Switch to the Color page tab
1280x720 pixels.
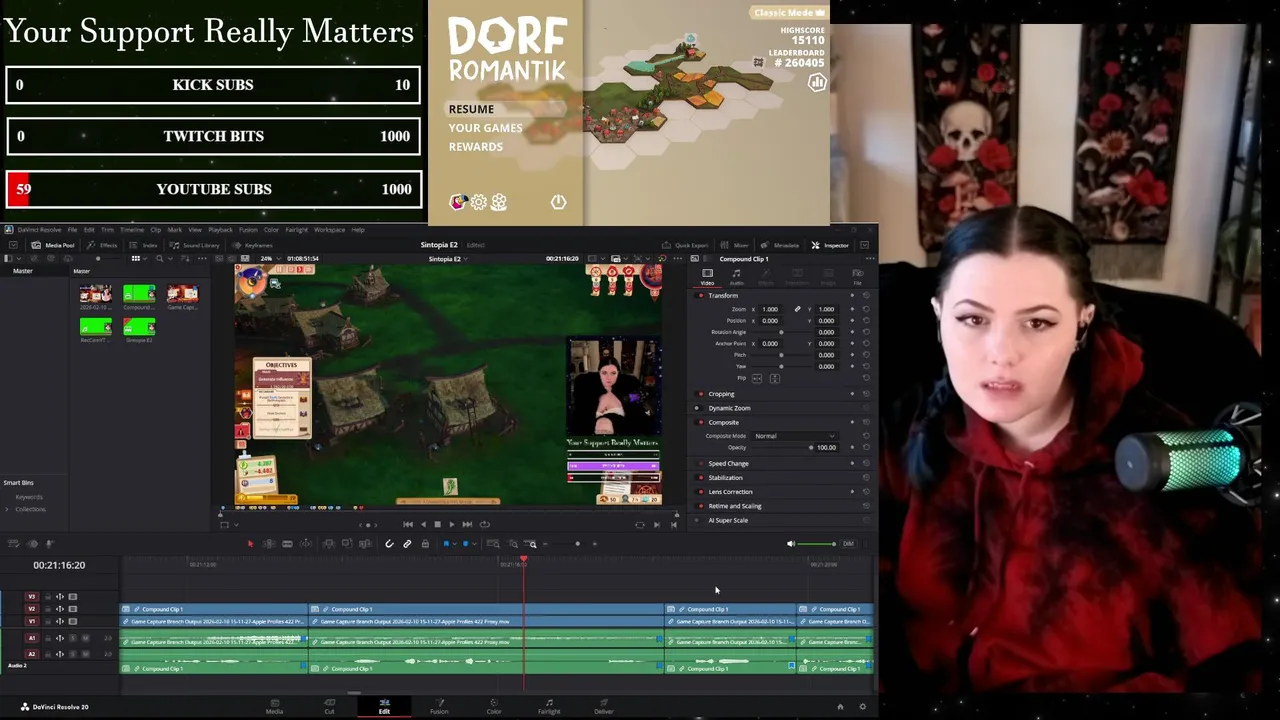pos(494,707)
